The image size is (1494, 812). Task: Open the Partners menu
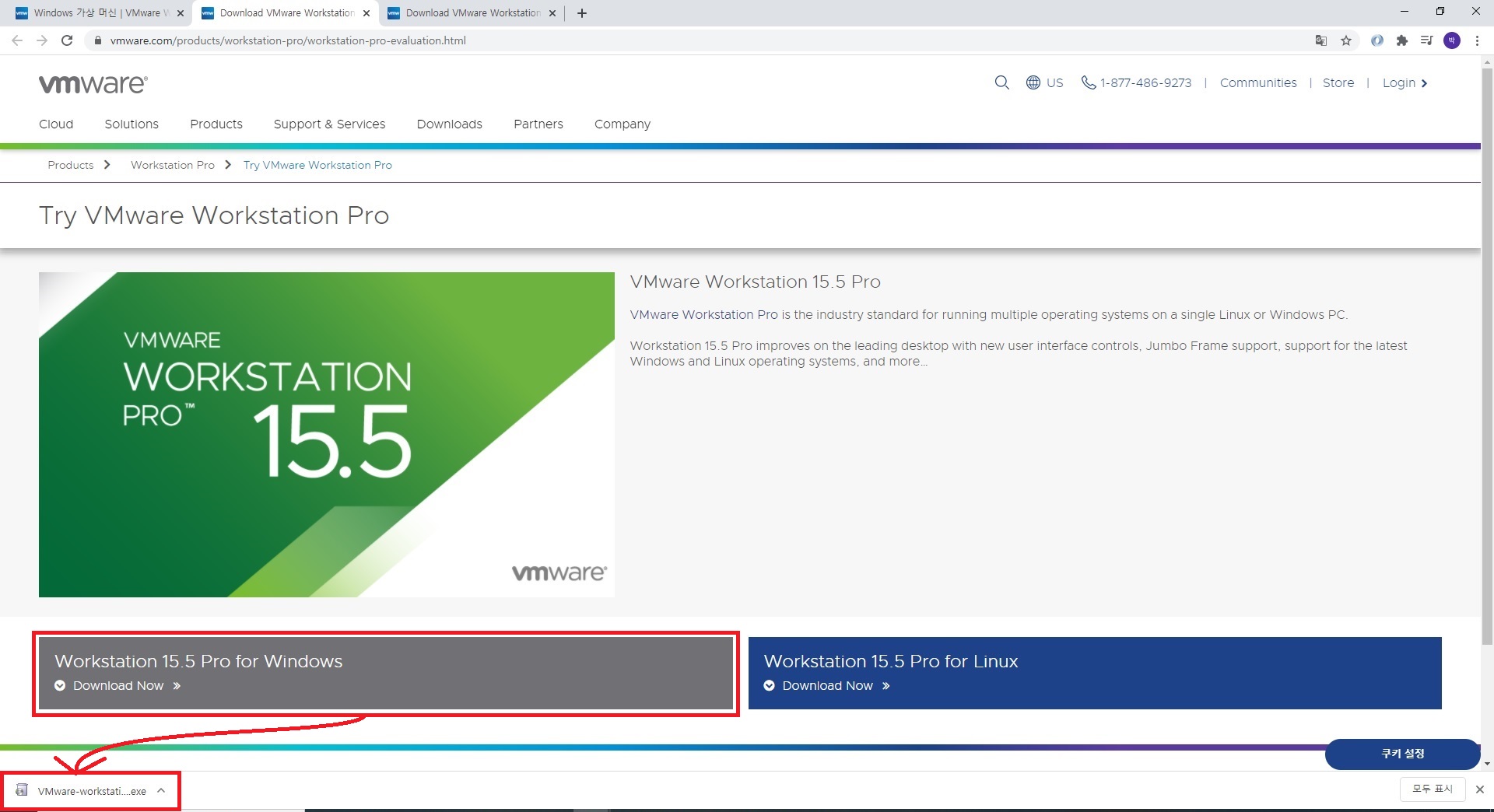pos(538,124)
